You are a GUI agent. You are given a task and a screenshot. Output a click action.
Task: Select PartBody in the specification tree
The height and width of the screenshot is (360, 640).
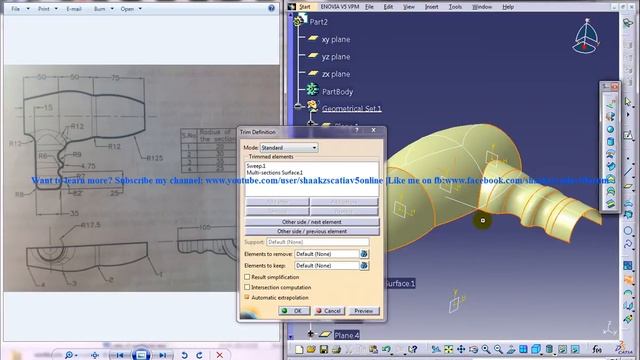pyautogui.click(x=337, y=91)
